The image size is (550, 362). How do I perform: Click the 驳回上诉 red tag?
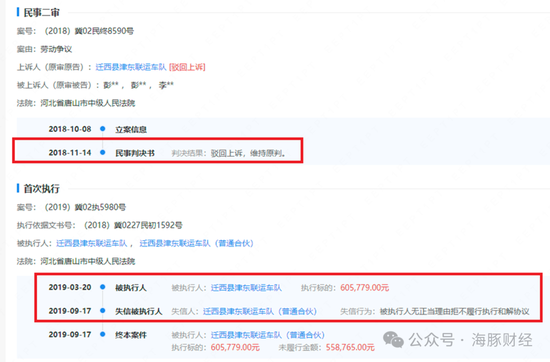tap(187, 67)
